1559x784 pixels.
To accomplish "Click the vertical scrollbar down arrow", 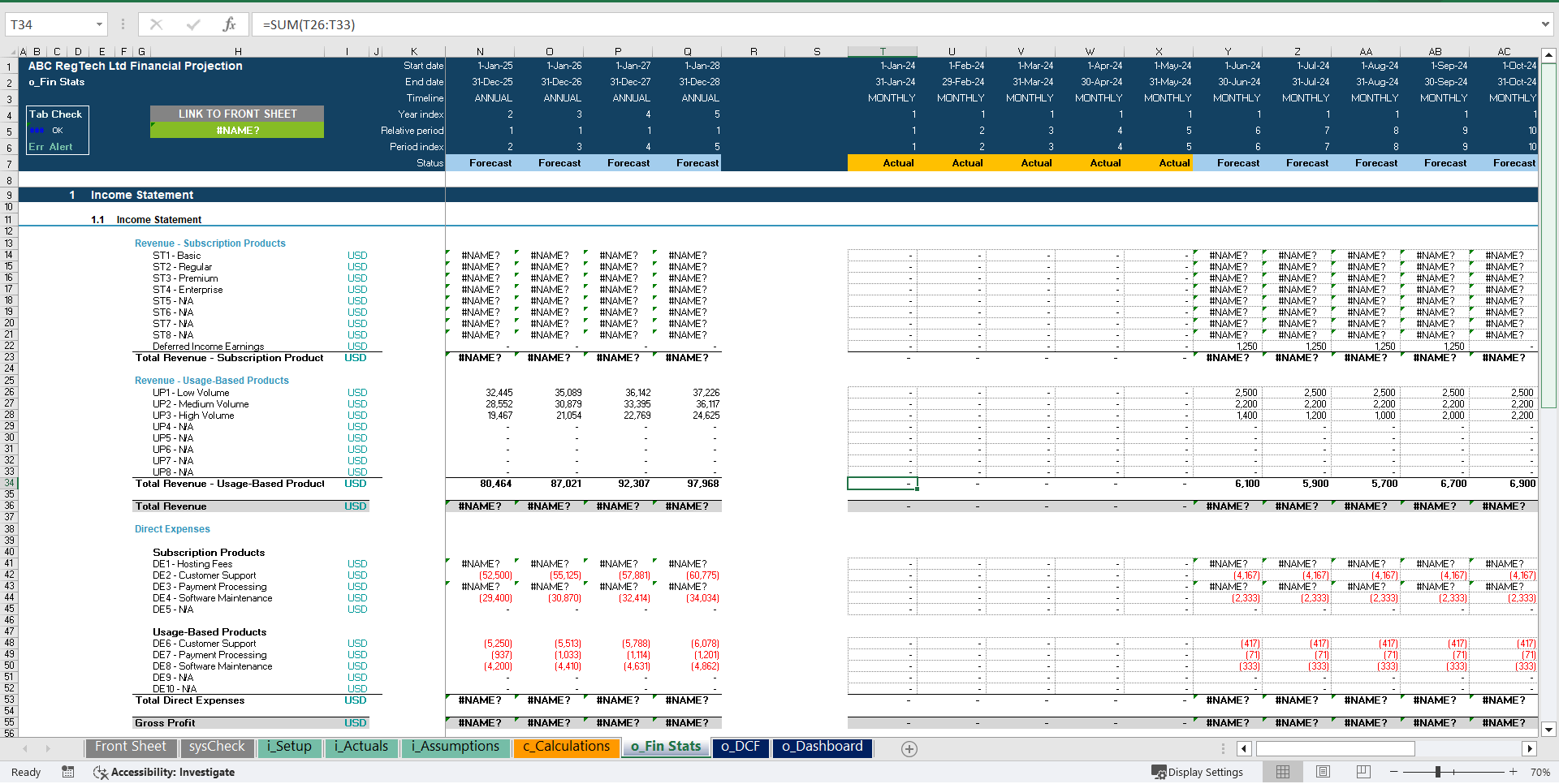I will pyautogui.click(x=1548, y=730).
